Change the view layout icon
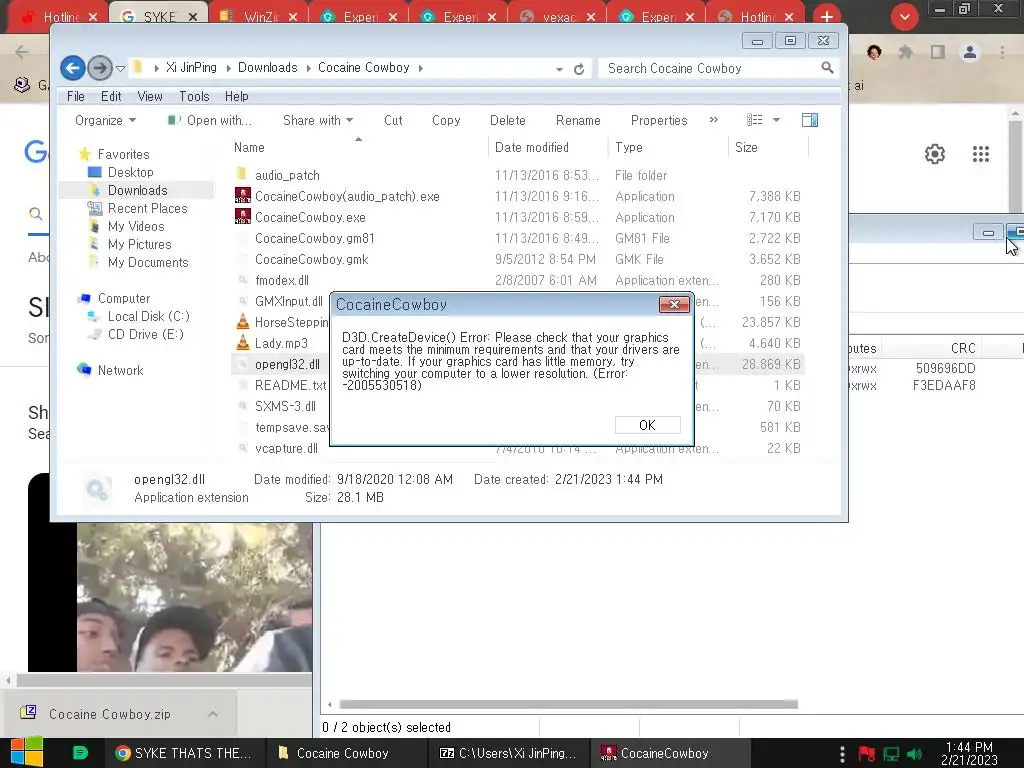The width and height of the screenshot is (1024, 768). (755, 120)
